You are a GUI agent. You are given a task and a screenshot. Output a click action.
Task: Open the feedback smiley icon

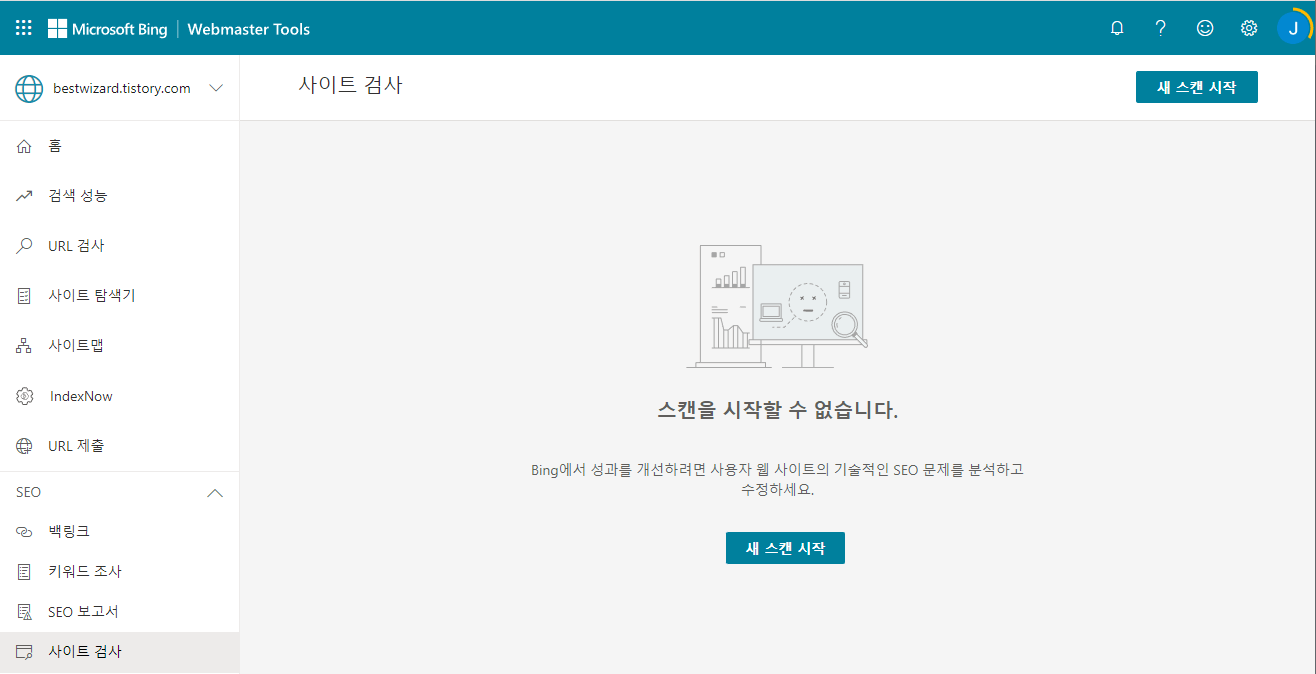click(1204, 27)
